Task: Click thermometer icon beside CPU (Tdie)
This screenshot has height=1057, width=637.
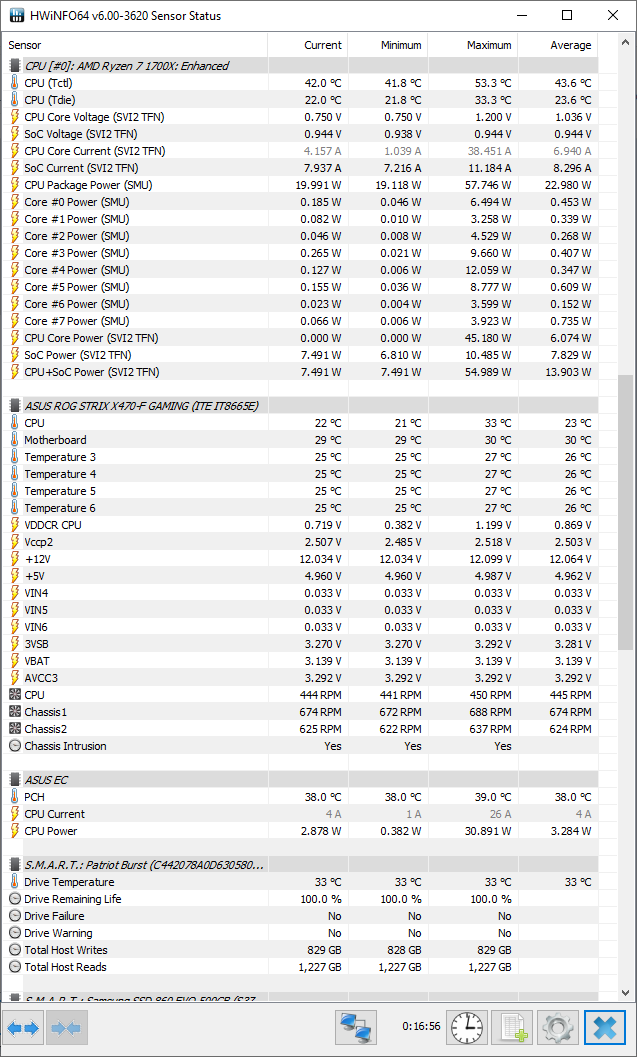Action: 14,100
